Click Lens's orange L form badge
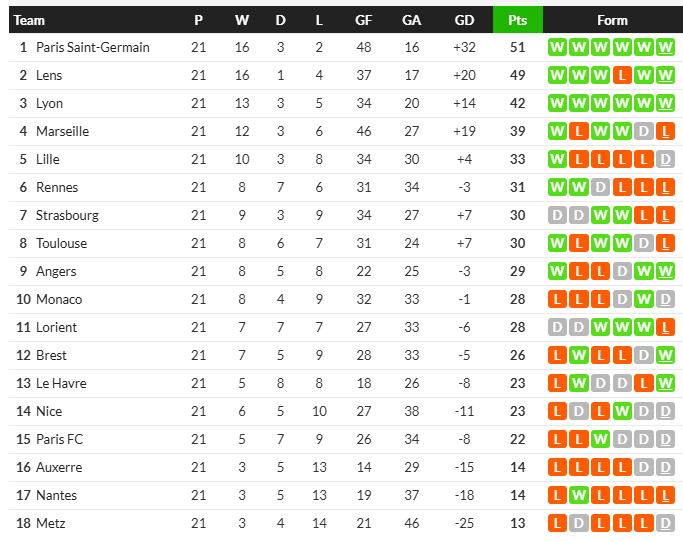Viewport: 683px width, 541px height. [622, 75]
